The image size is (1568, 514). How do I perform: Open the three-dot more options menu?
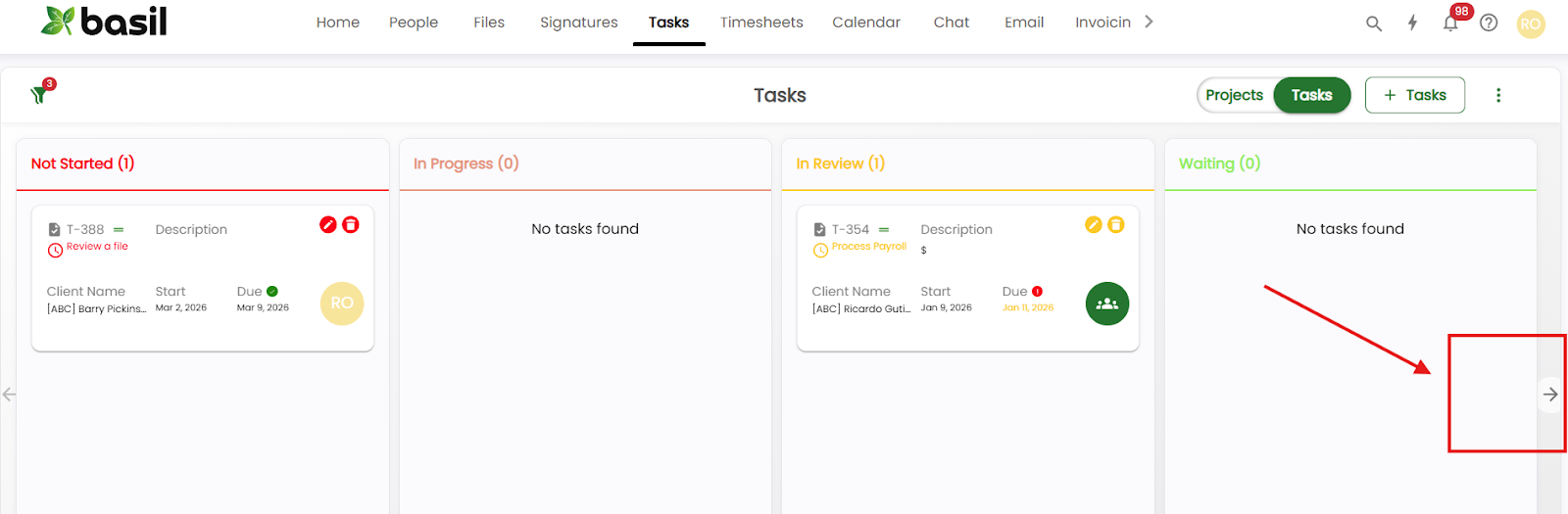pyautogui.click(x=1497, y=95)
